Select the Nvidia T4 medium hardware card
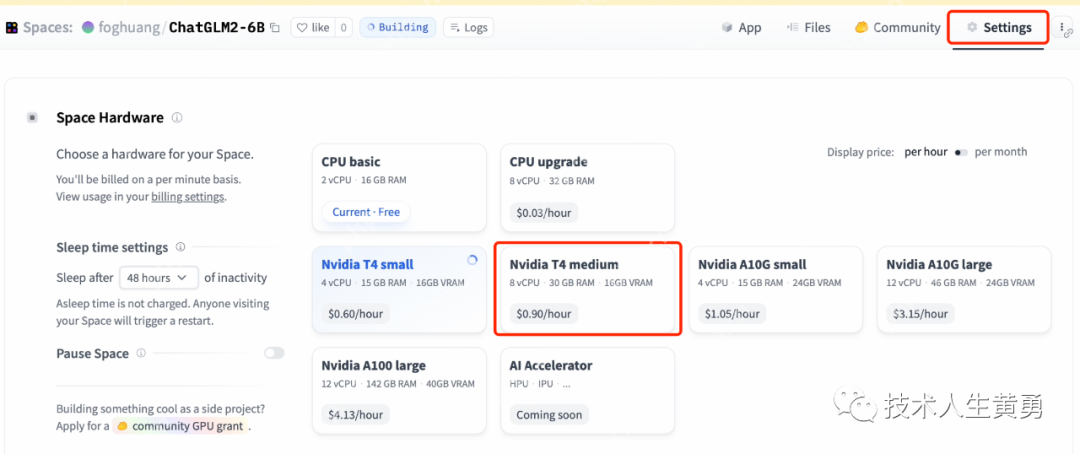 click(x=588, y=288)
